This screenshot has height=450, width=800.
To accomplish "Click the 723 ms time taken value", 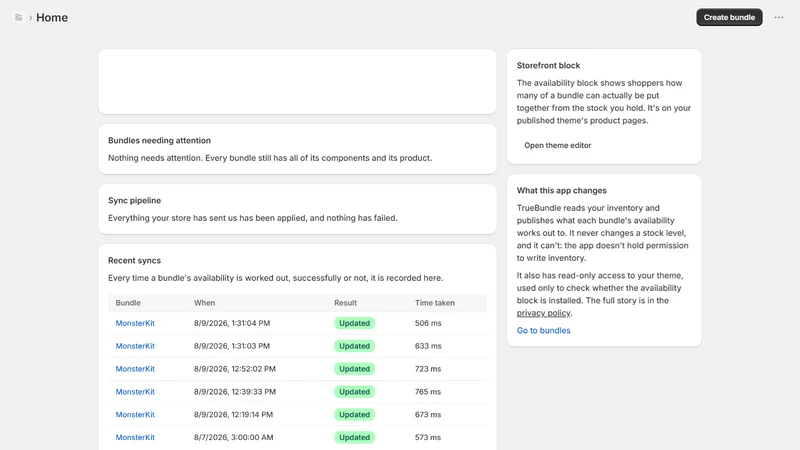I will 428,369.
